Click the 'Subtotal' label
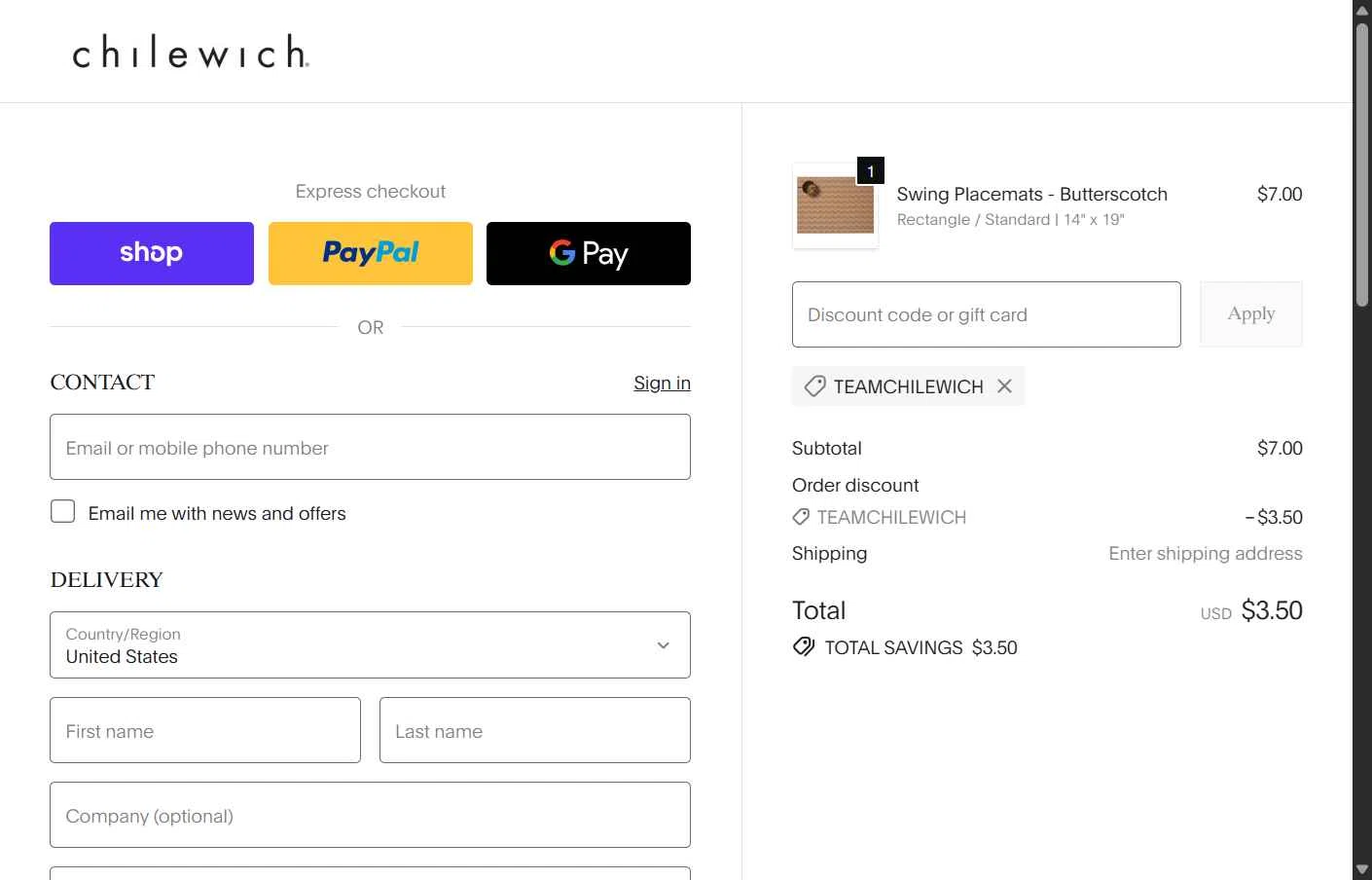1372x880 pixels. pos(827,448)
